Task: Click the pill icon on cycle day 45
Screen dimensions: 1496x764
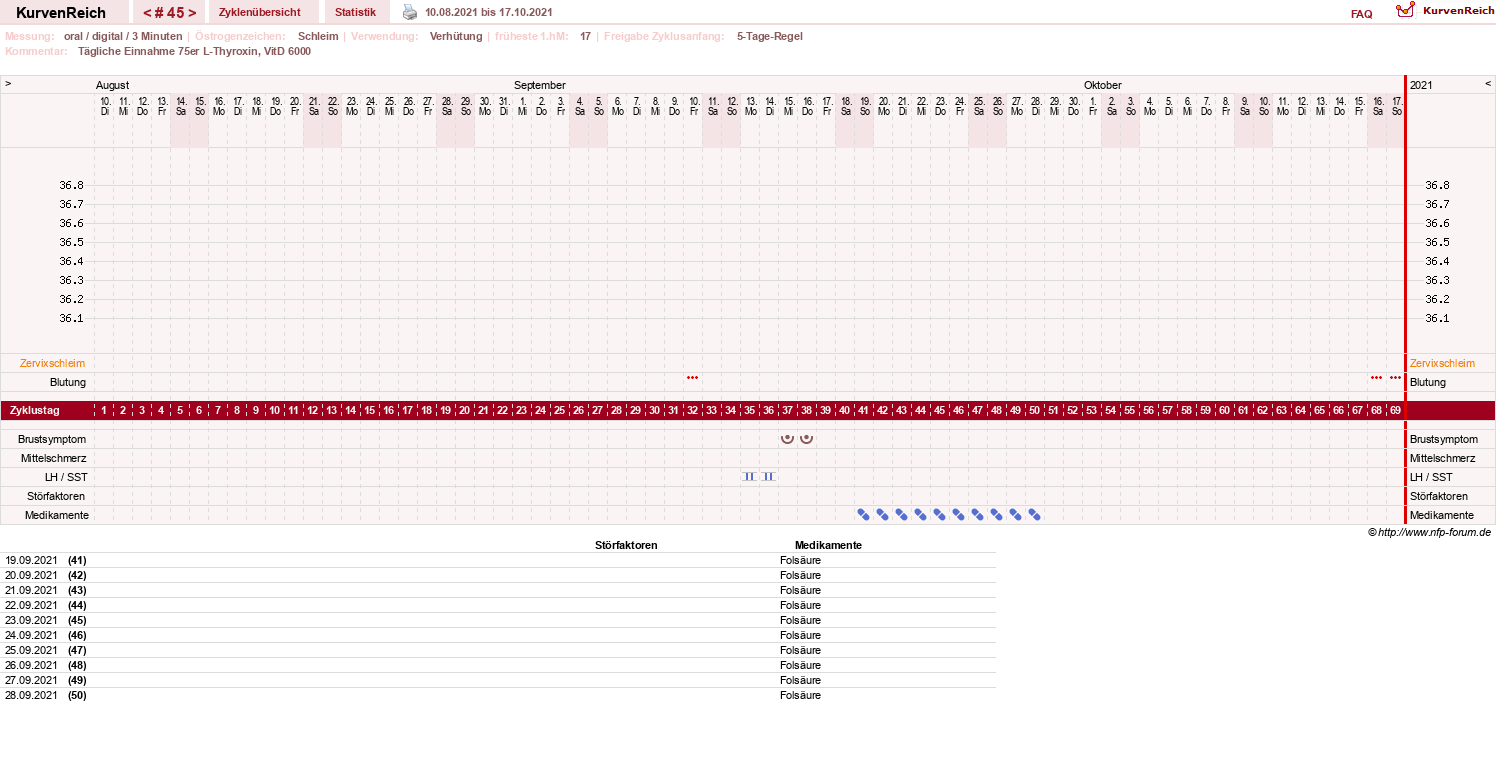Action: pos(939,514)
